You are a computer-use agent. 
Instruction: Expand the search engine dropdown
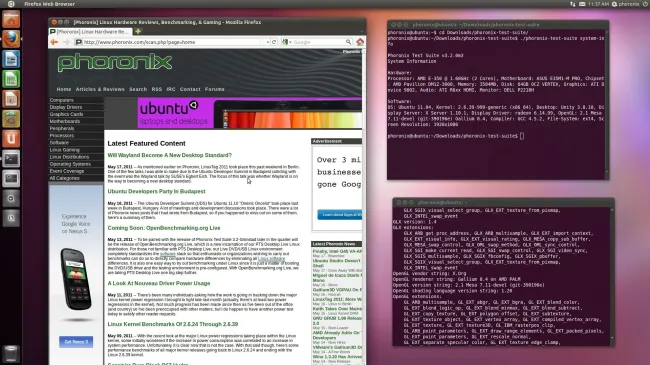[286, 42]
